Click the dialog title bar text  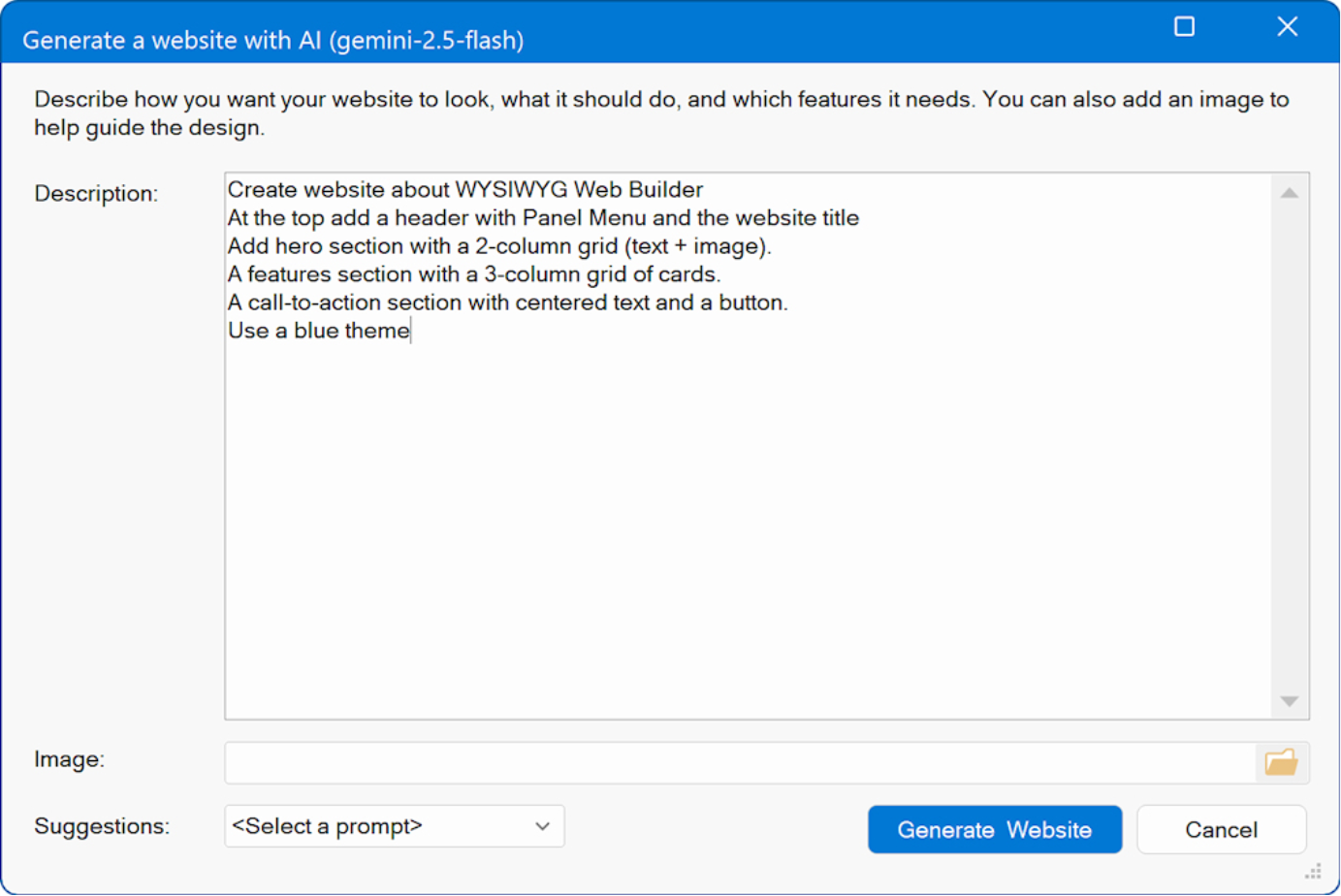point(272,41)
